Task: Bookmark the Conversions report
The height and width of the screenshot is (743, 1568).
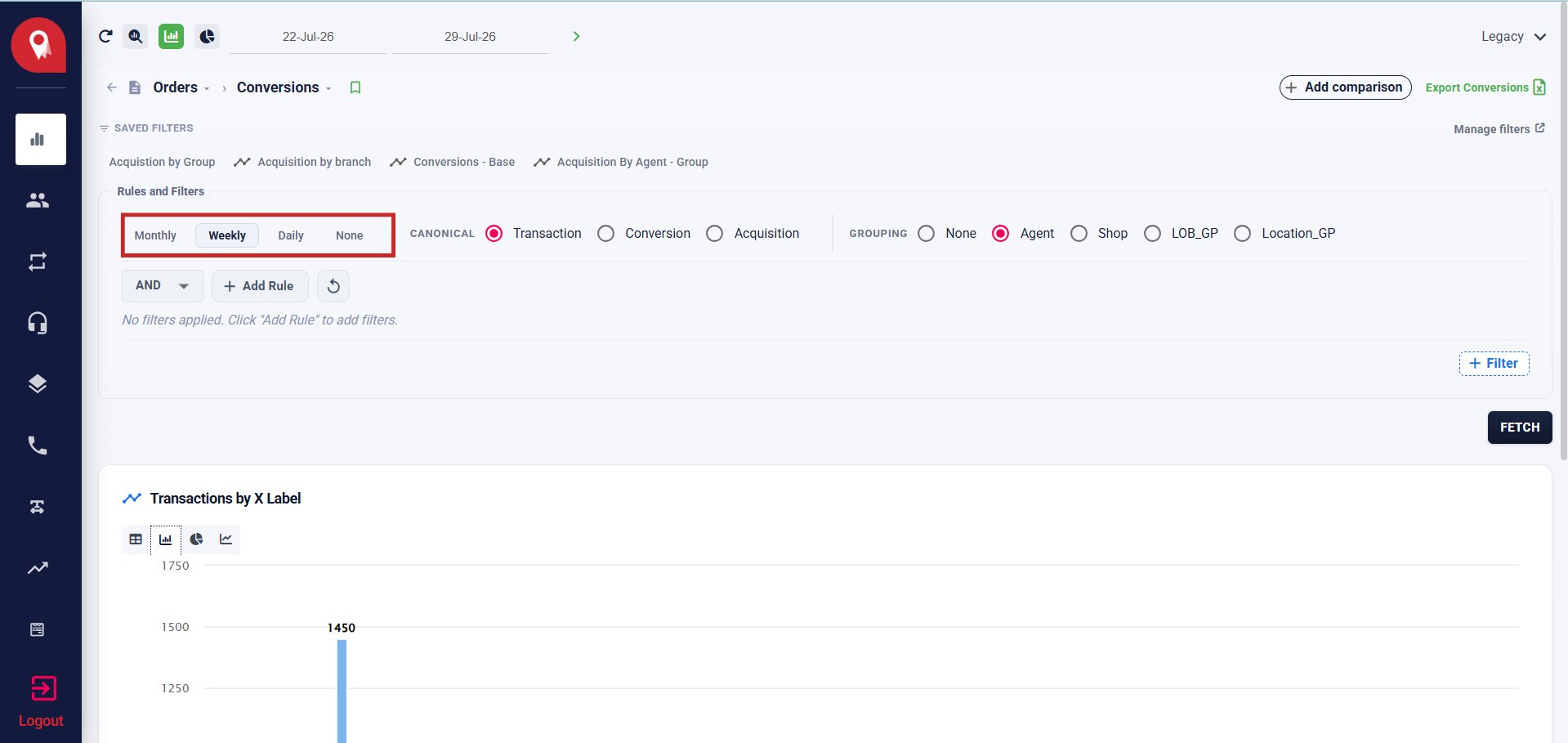Action: tap(355, 87)
